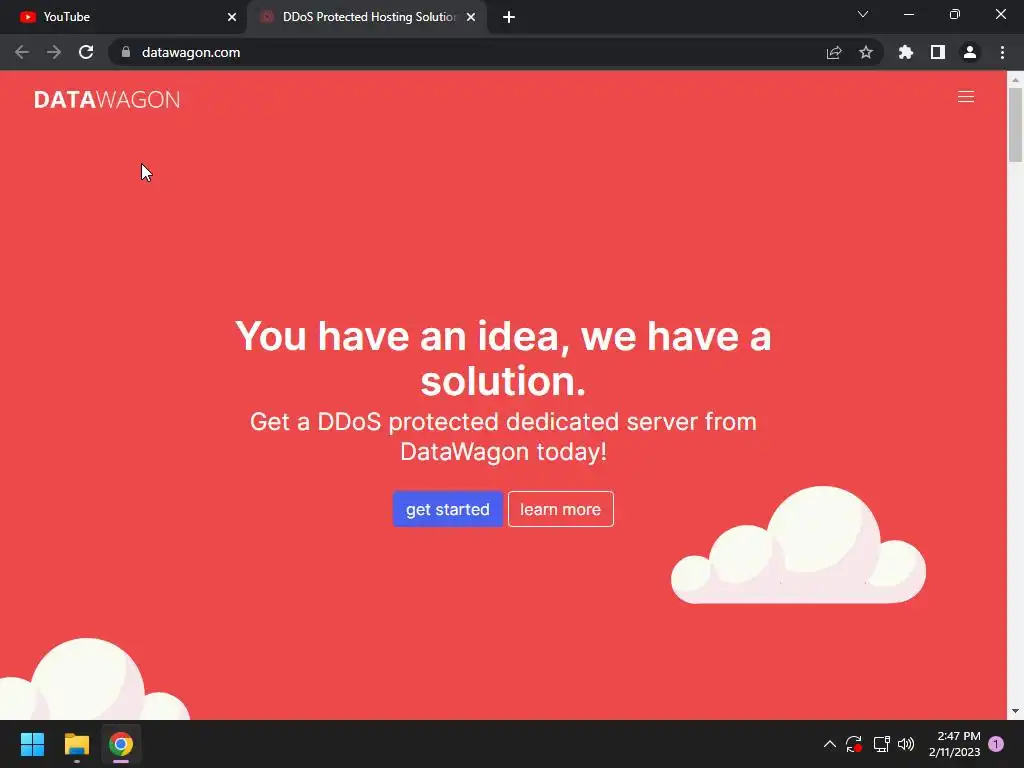Open the Windows Start menu
Image resolution: width=1024 pixels, height=768 pixels.
(32, 744)
